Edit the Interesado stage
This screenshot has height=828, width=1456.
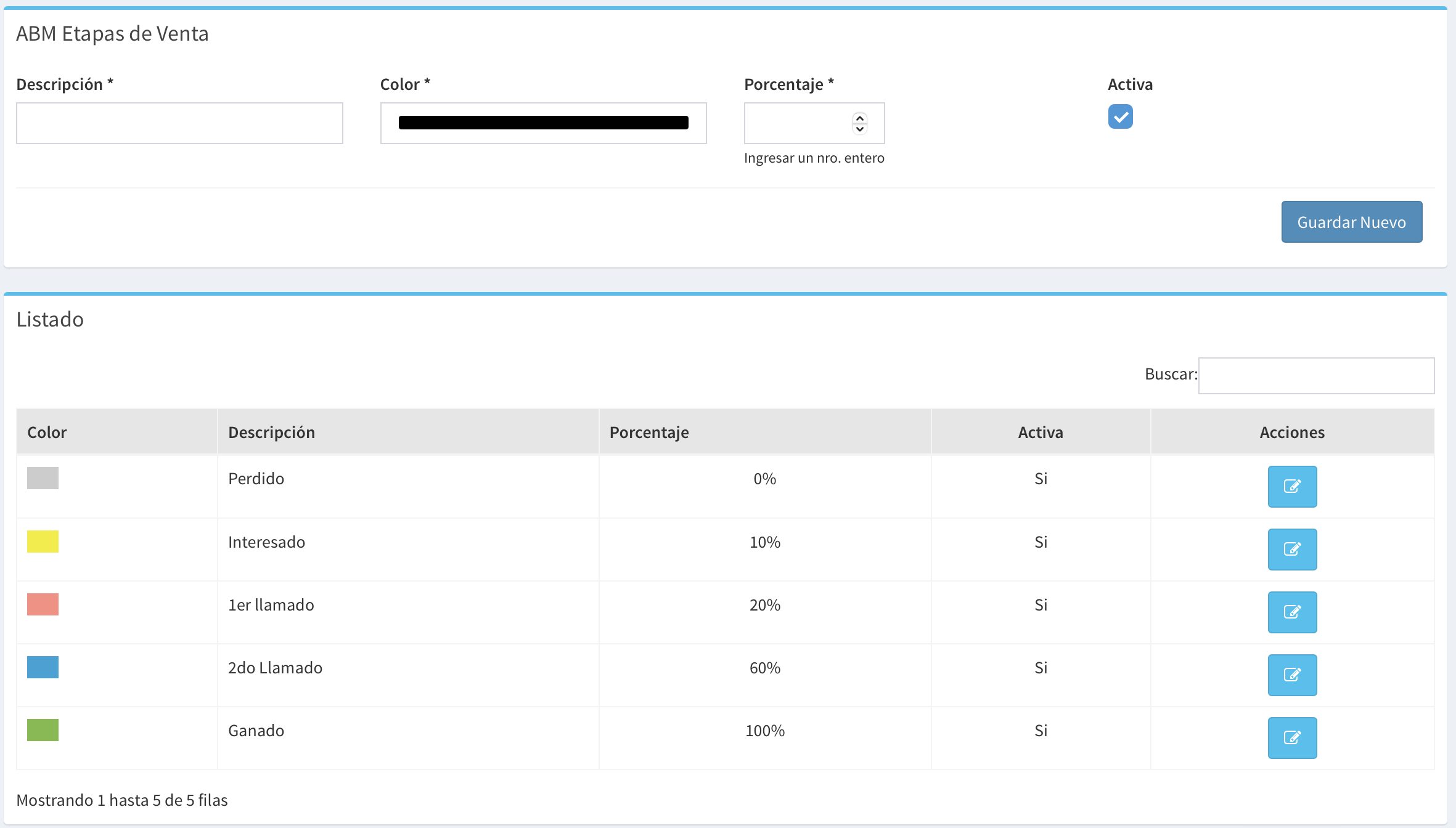[x=1292, y=550]
